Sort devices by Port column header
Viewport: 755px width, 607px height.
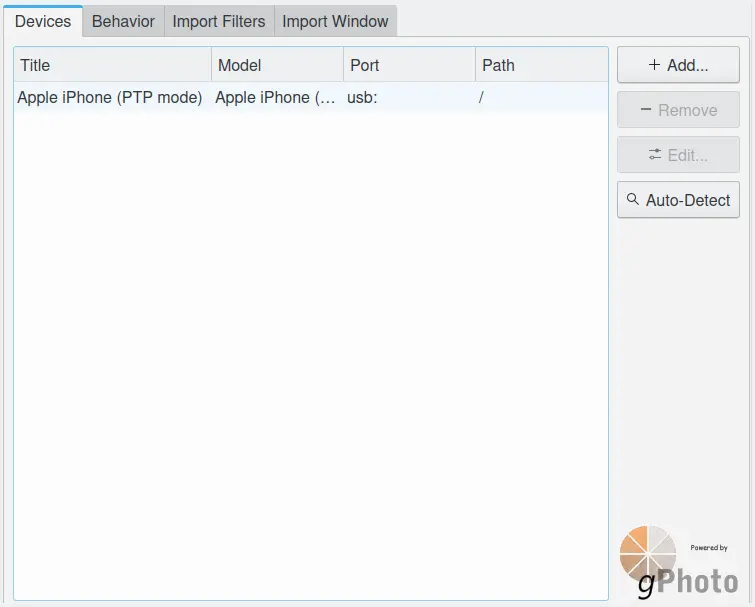(x=409, y=65)
